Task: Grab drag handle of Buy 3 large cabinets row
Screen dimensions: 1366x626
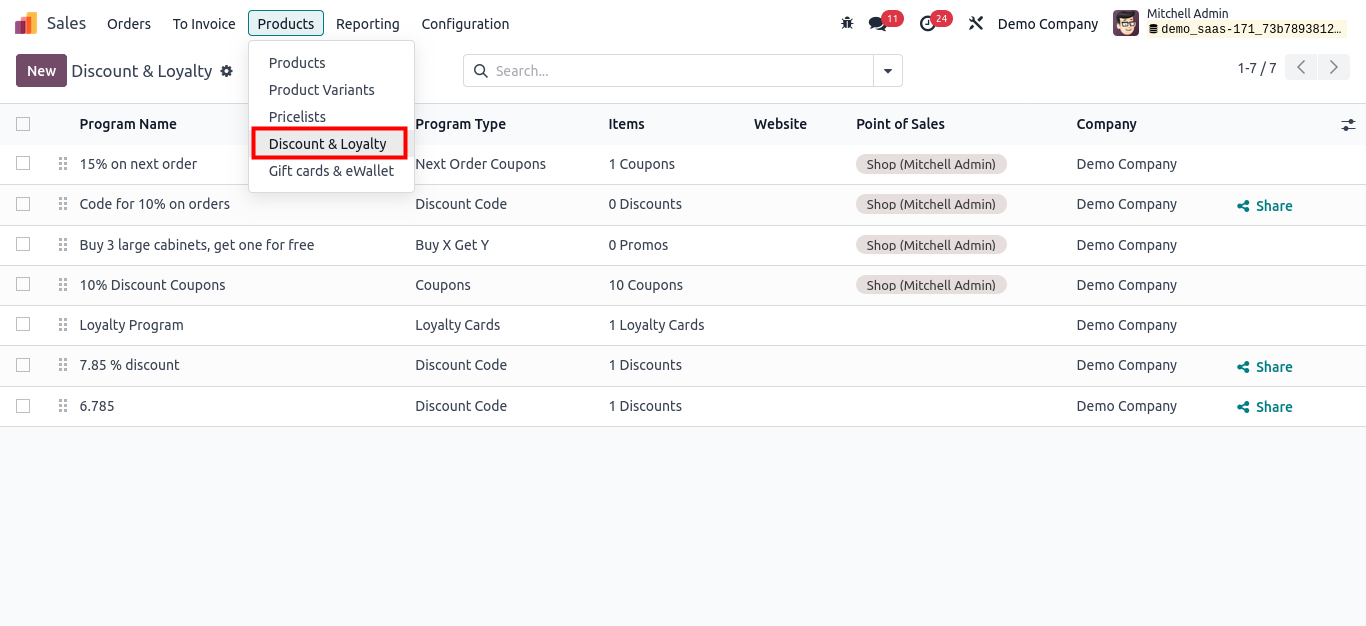Action: 63,245
